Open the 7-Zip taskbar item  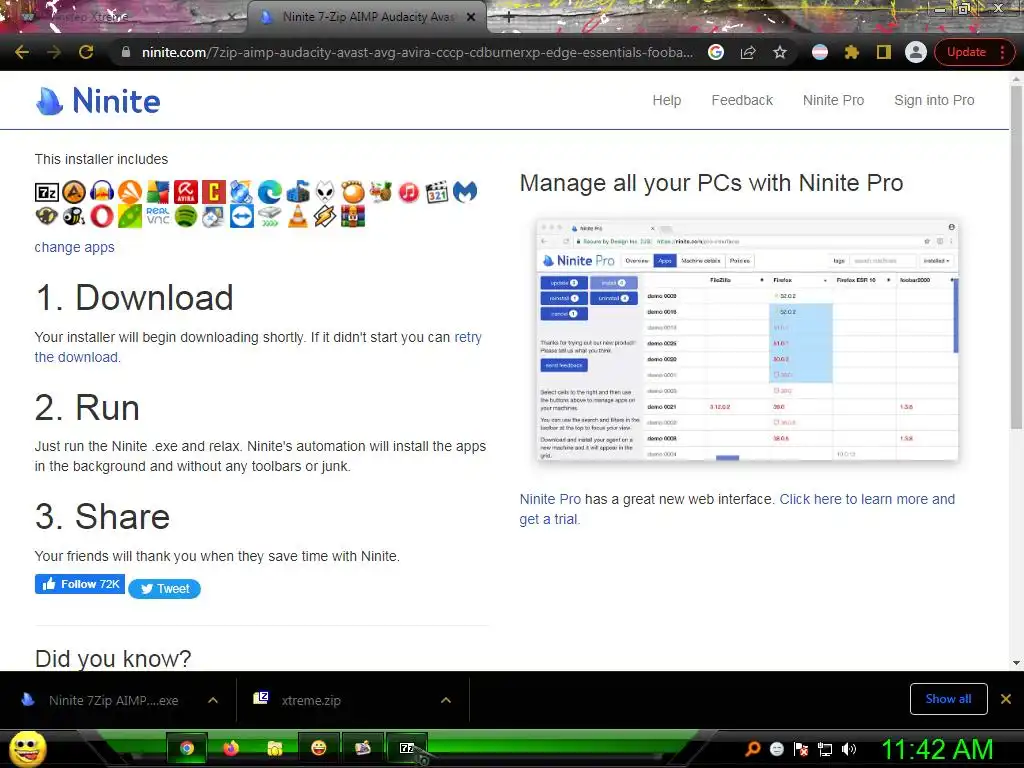[x=407, y=748]
